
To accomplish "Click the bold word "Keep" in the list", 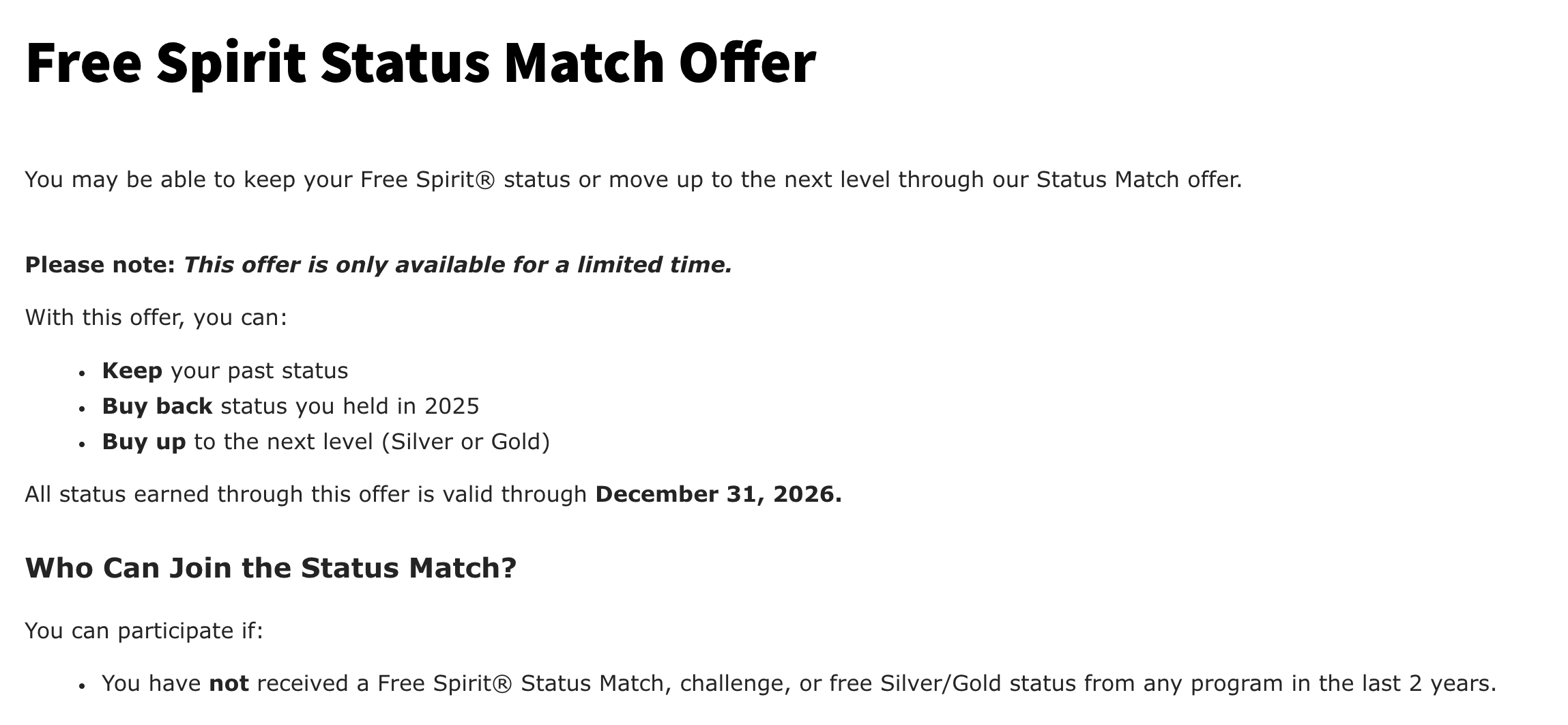I will 132,371.
